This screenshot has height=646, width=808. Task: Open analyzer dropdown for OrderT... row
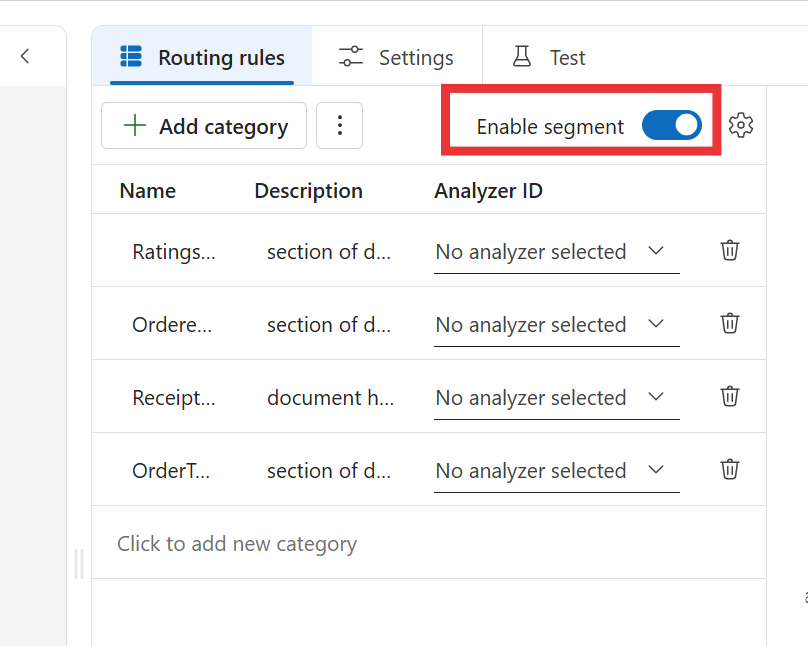[x=557, y=471]
